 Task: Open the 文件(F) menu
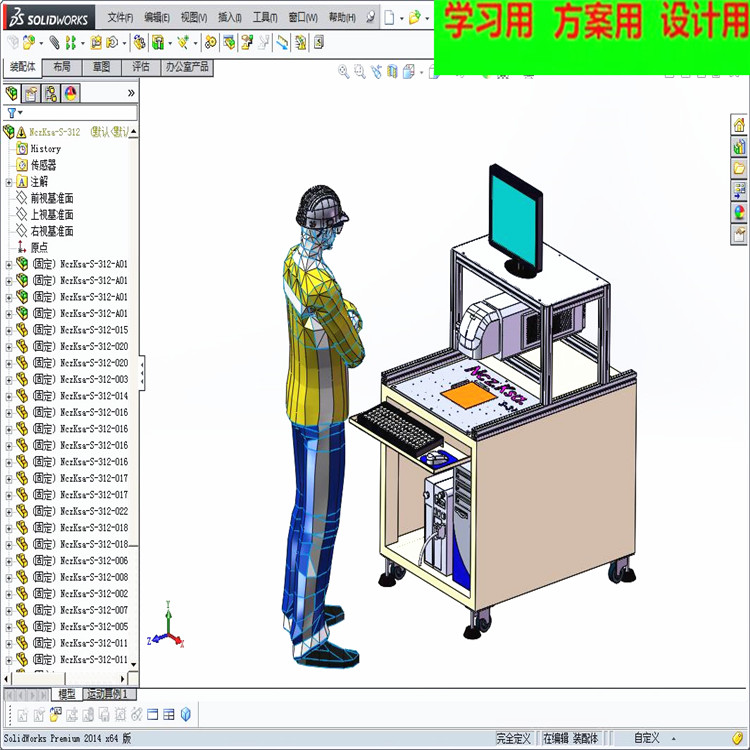click(x=120, y=18)
